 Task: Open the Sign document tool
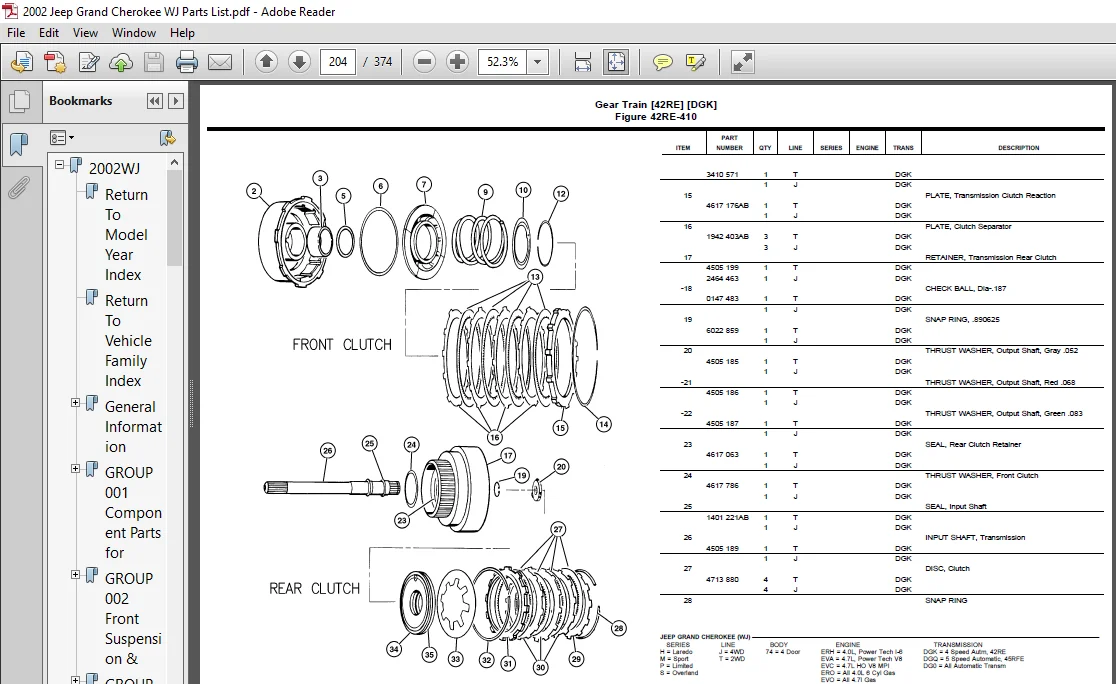[88, 63]
